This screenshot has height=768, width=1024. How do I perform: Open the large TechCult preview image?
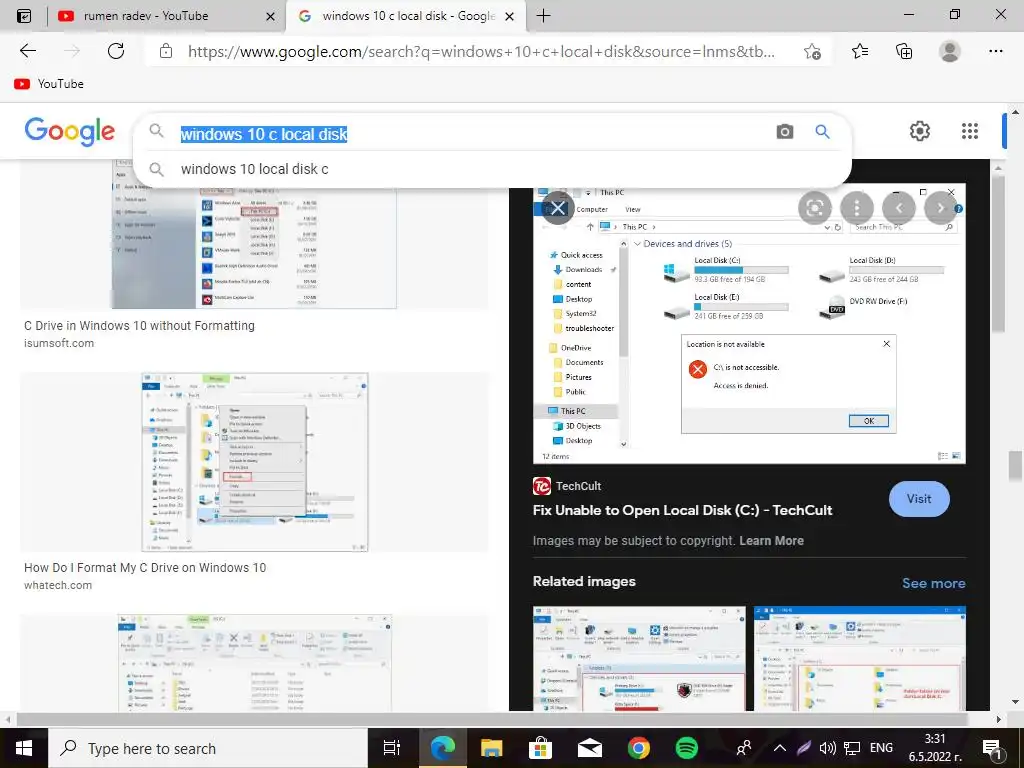[749, 325]
